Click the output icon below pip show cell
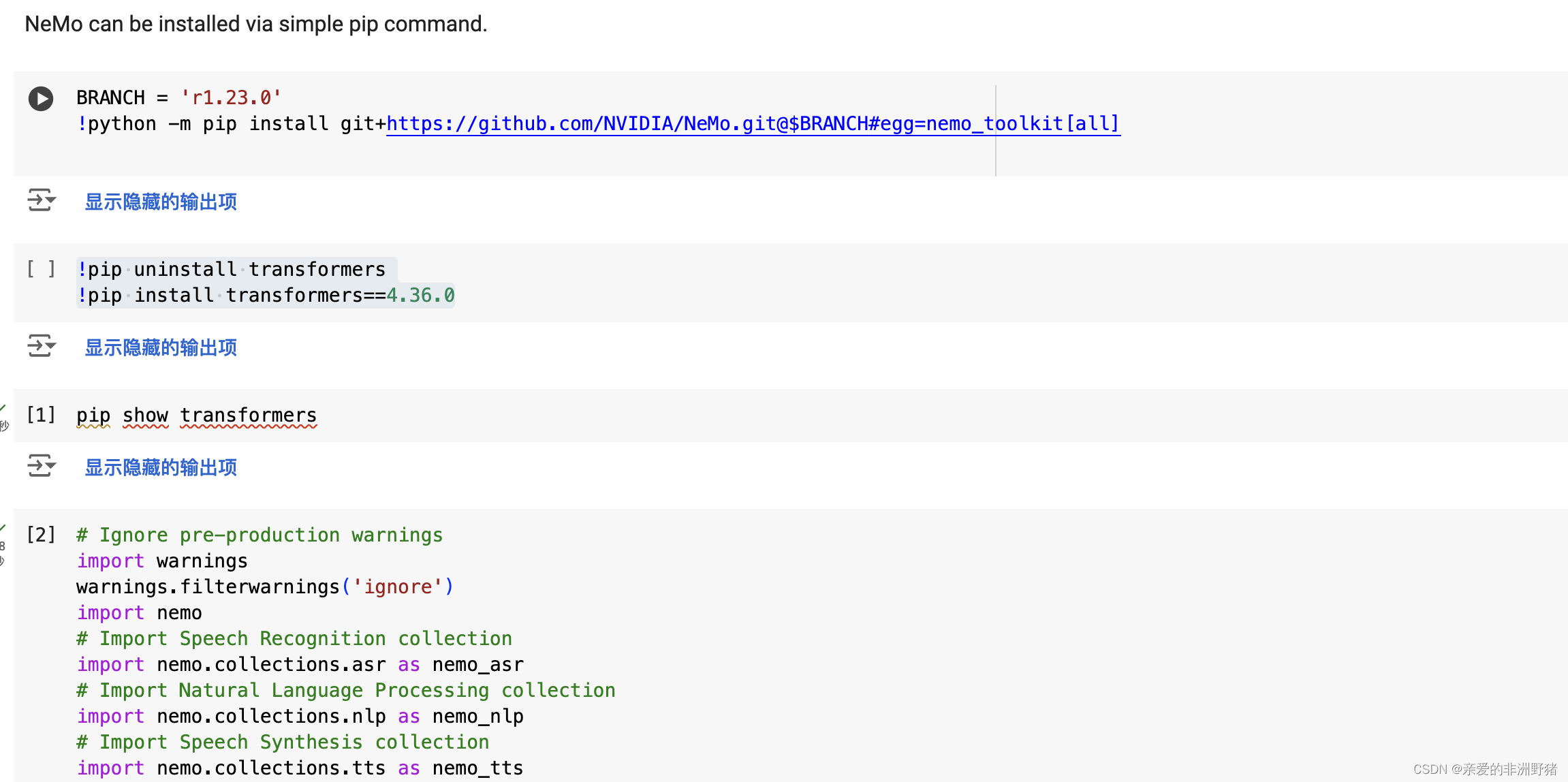Image resolution: width=1568 pixels, height=782 pixels. 41,466
